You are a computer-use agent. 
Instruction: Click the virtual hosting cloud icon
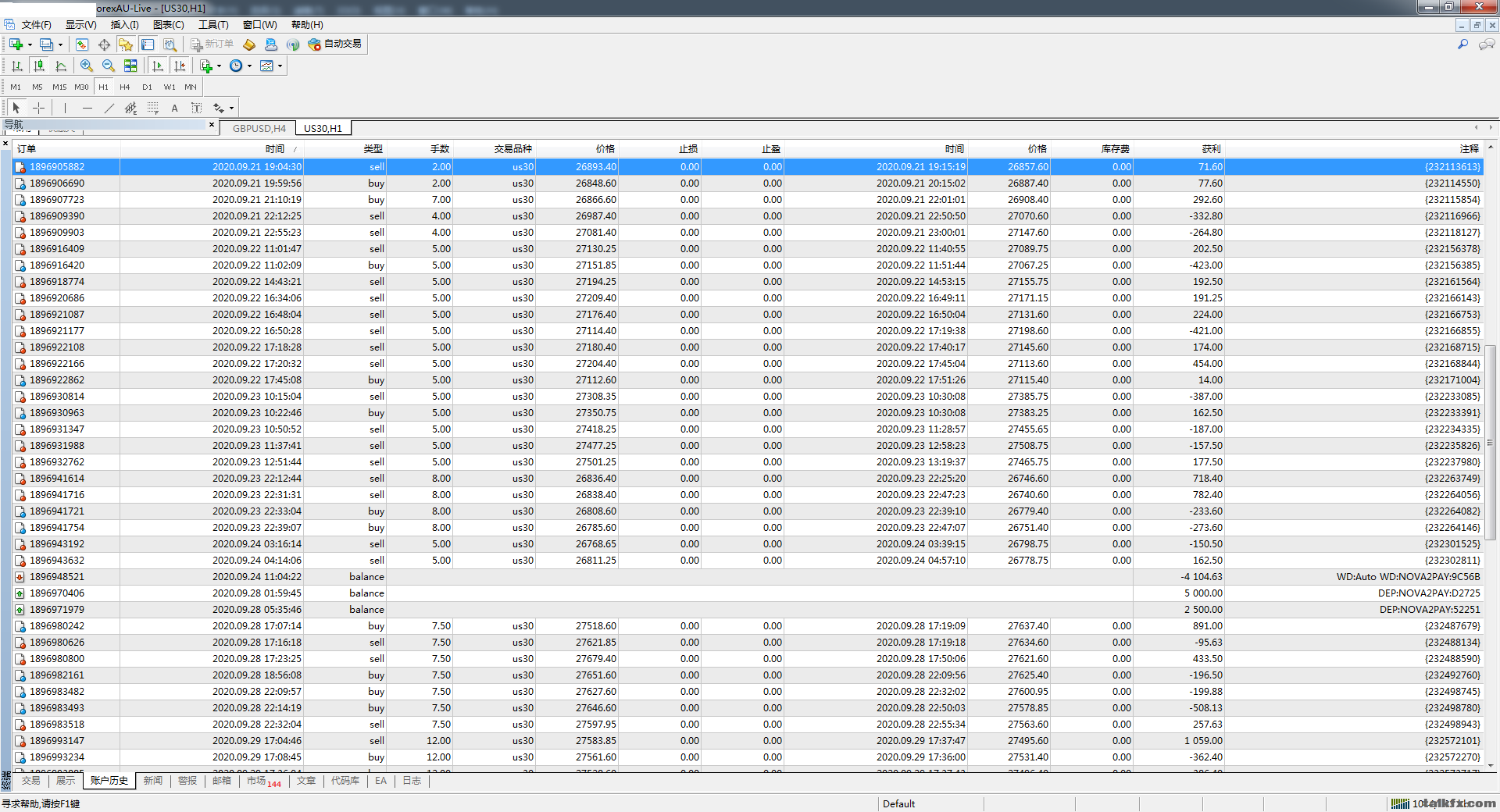(271, 45)
